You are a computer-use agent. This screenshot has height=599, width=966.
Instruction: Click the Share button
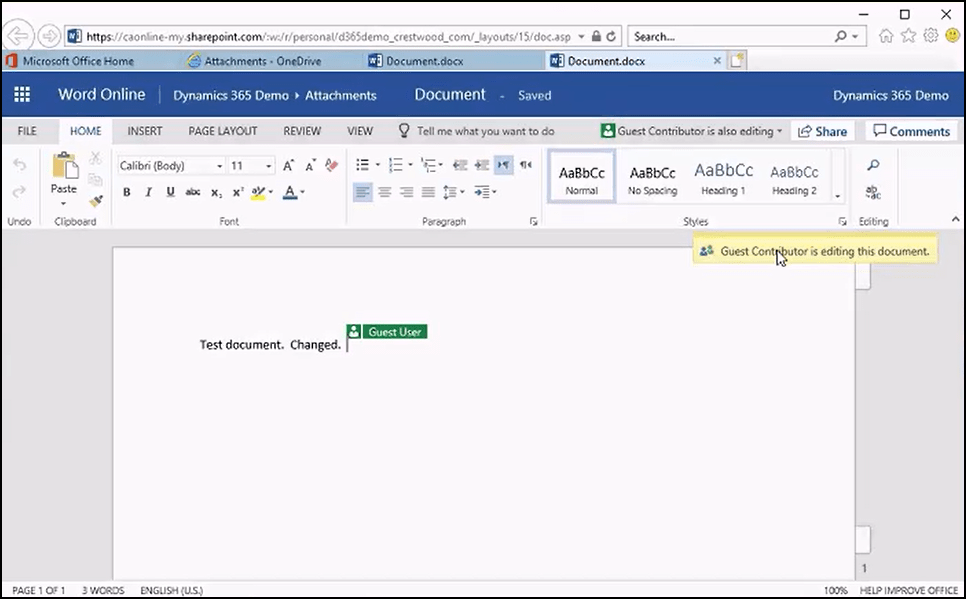822,131
